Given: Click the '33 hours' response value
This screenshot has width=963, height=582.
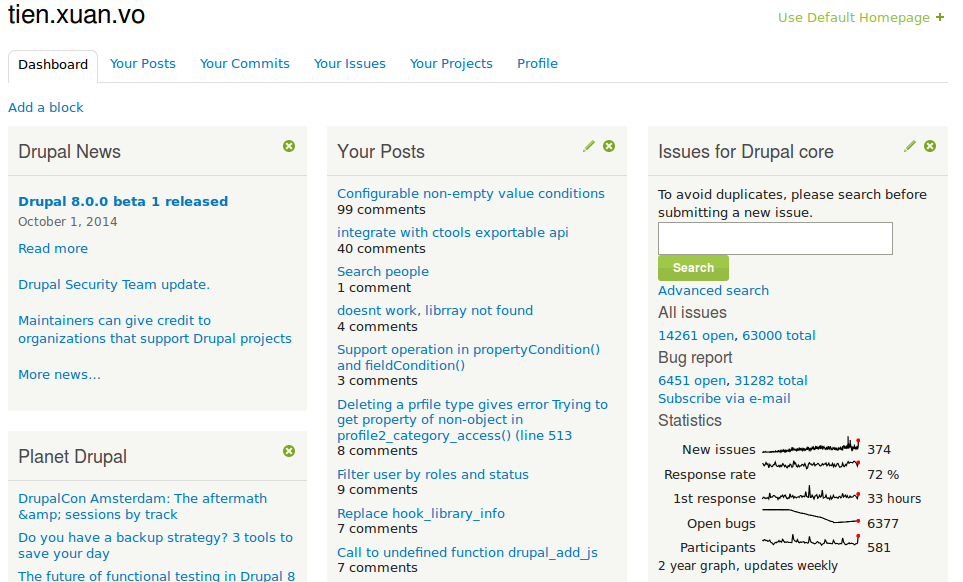Looking at the screenshot, I should 894,499.
